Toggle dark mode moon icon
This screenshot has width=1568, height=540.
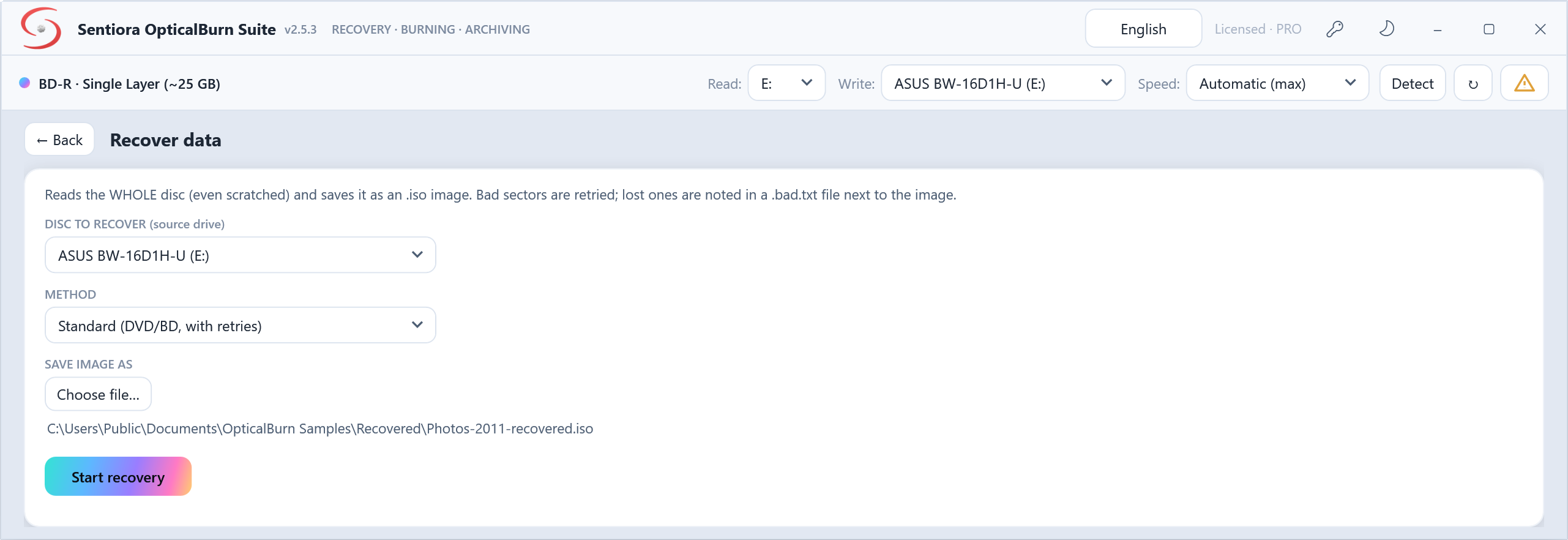pos(1386,29)
